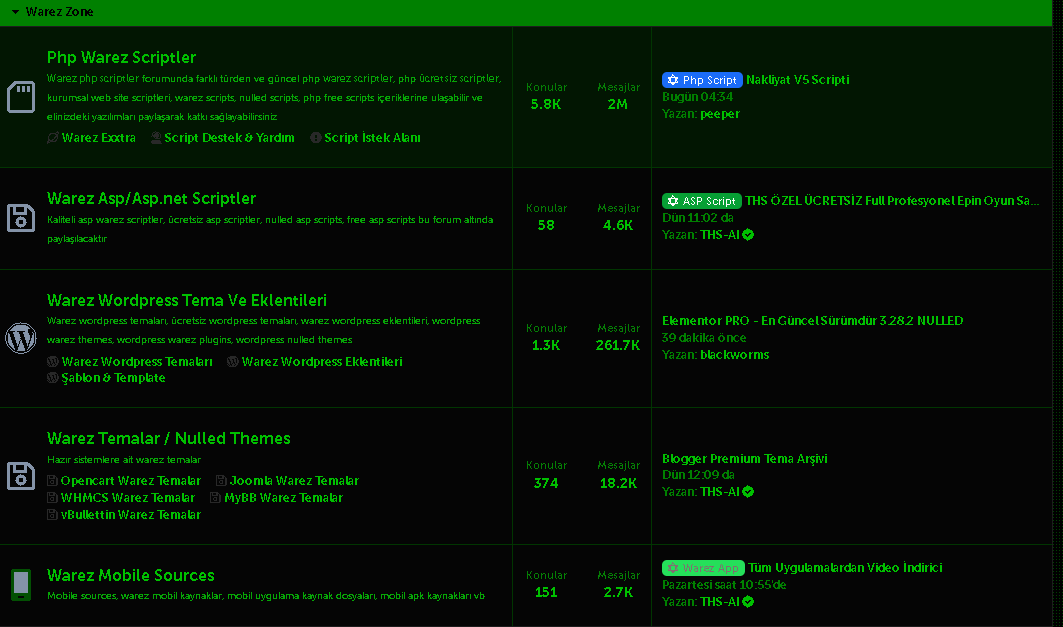Open the Php Warez Scriptler forum
Image resolution: width=1063 pixels, height=627 pixels.
click(121, 58)
